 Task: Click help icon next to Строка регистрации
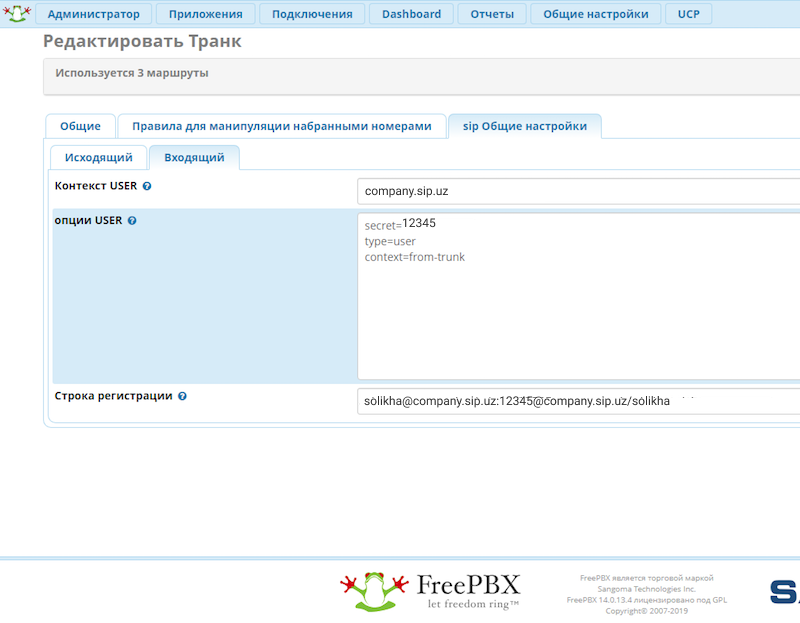(x=182, y=396)
